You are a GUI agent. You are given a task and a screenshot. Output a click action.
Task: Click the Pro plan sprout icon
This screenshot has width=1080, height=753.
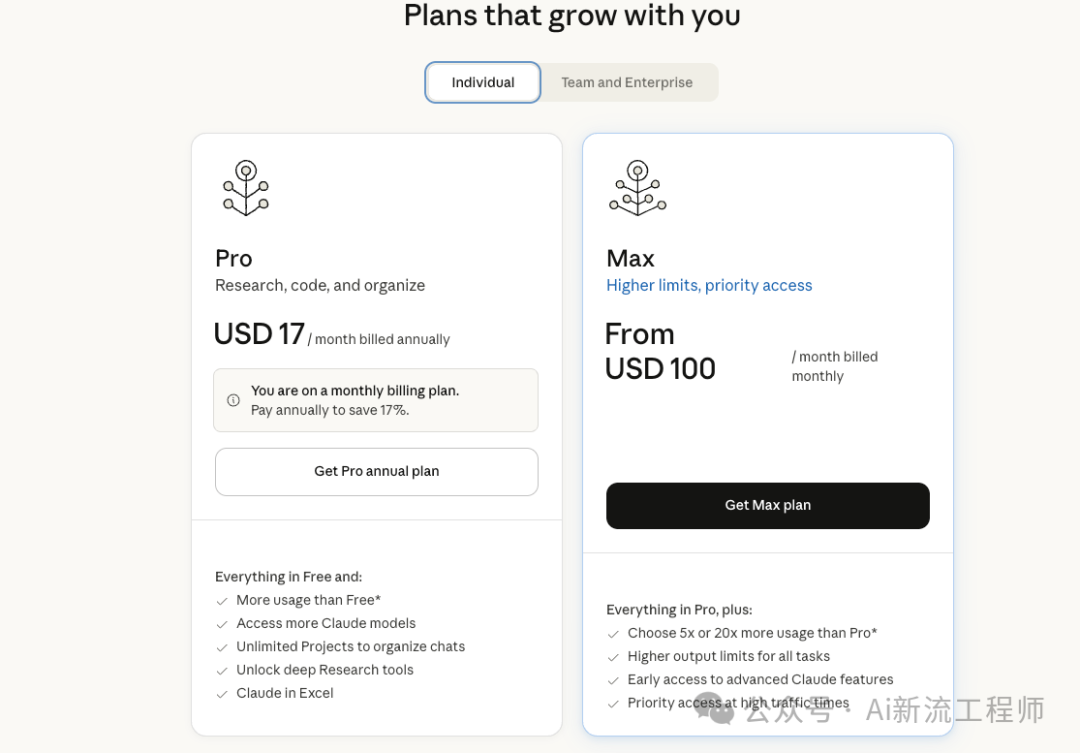click(246, 188)
